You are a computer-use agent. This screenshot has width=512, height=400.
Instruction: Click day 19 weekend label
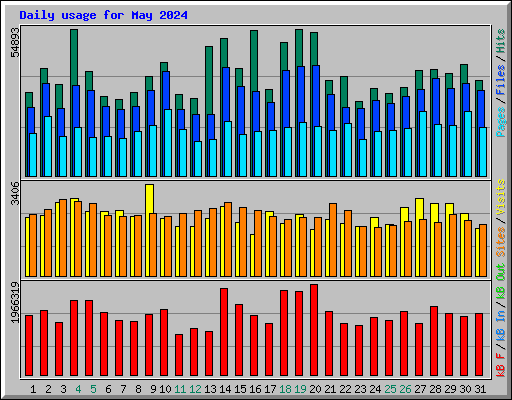point(300,389)
